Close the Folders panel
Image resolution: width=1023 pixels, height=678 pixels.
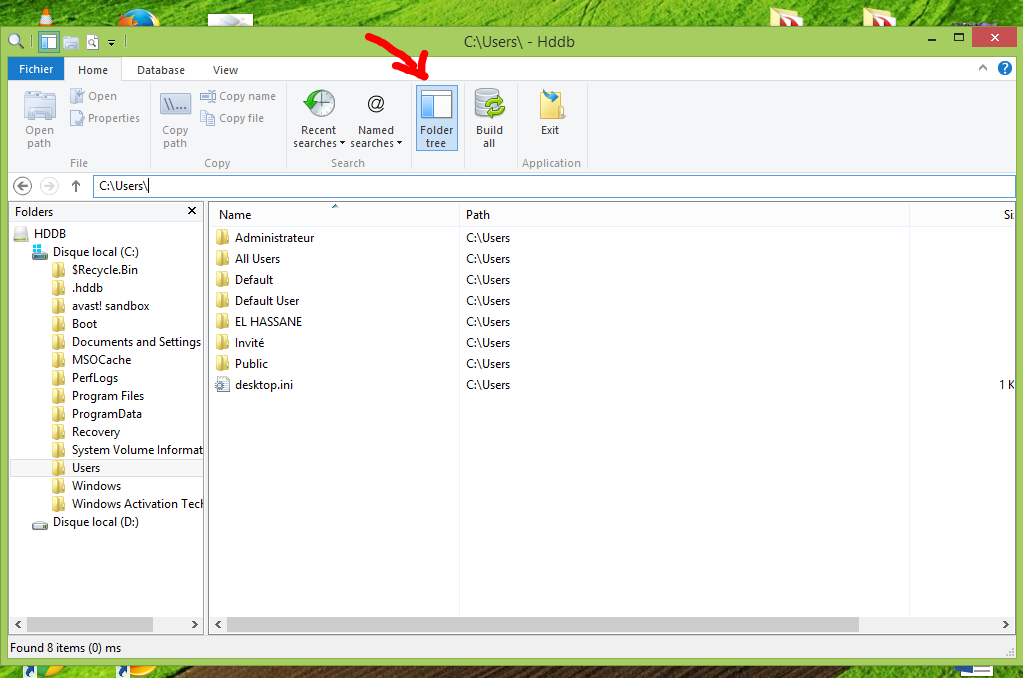tap(192, 211)
